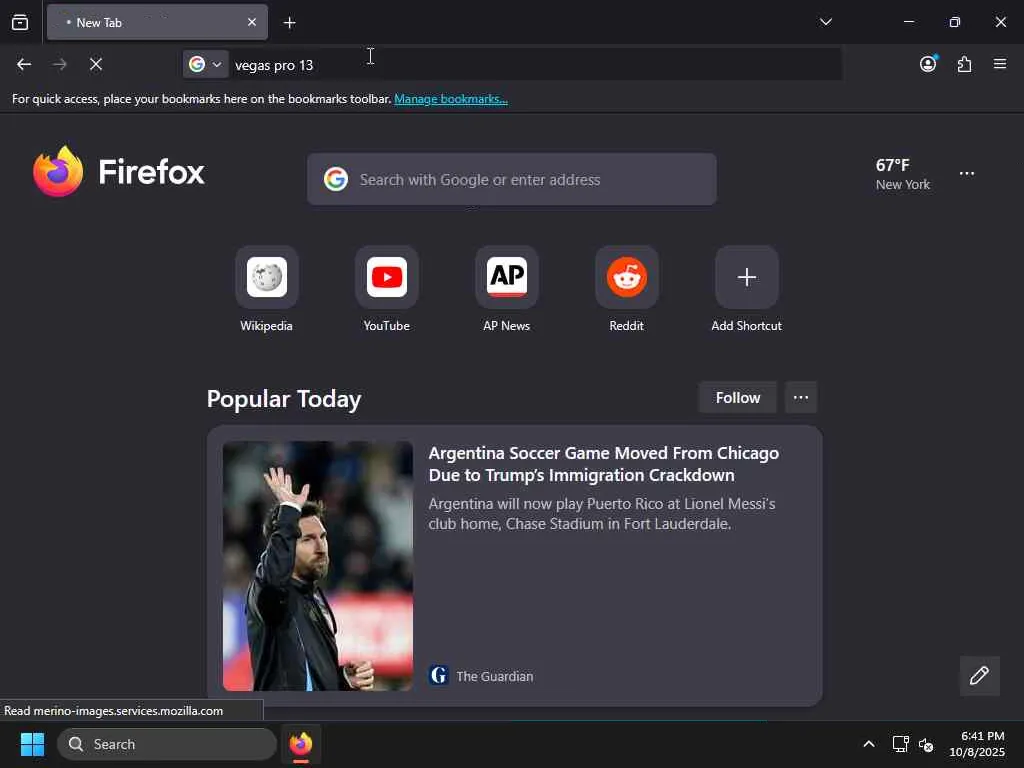Click the Messi article thumbnail image
The image size is (1024, 768).
point(318,566)
